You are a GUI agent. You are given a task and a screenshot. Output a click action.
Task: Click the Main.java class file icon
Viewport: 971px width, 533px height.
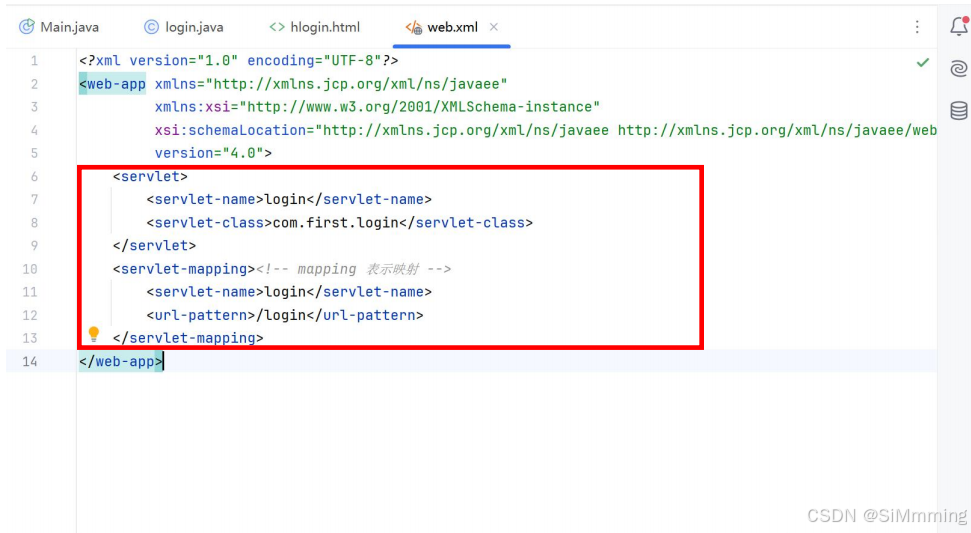tap(27, 27)
